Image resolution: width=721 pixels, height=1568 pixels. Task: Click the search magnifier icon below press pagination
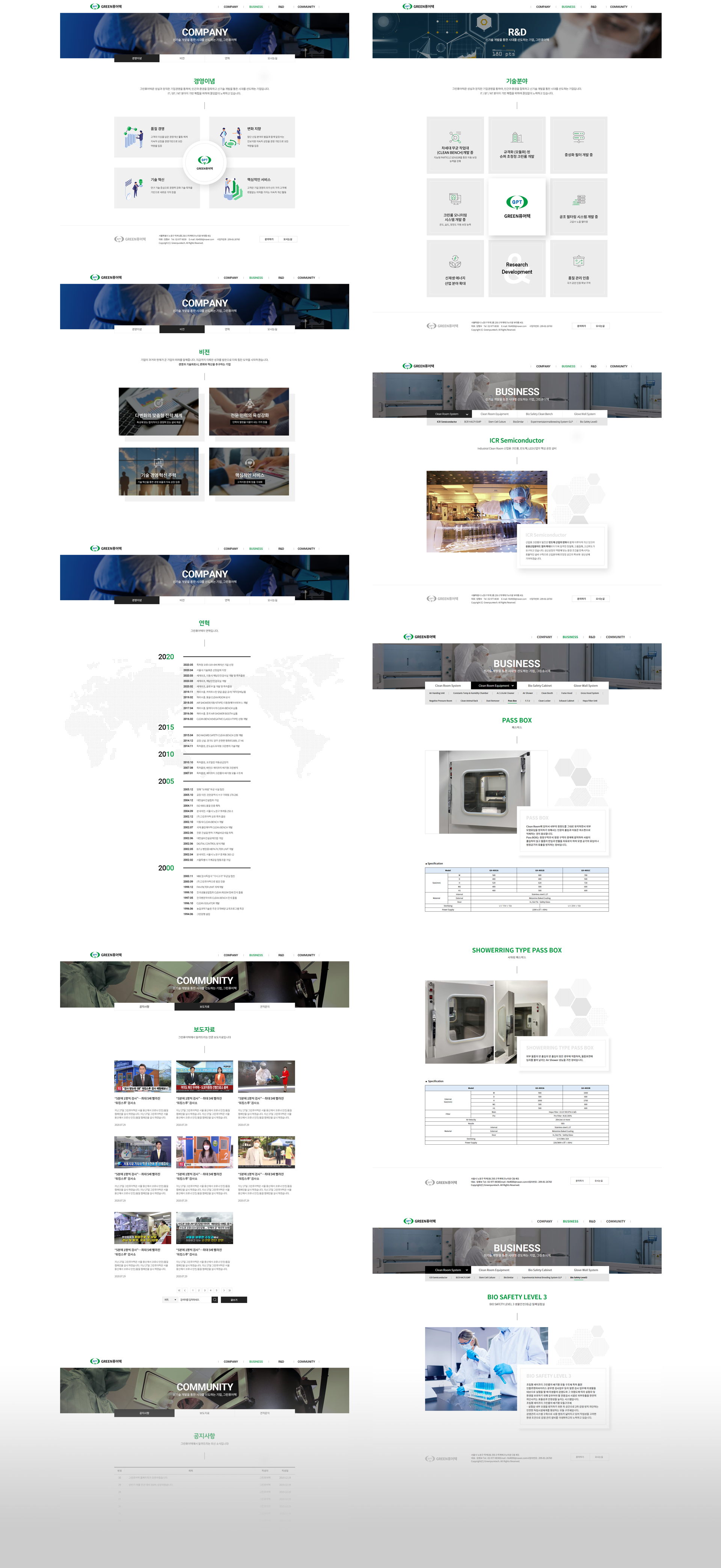click(214, 1300)
